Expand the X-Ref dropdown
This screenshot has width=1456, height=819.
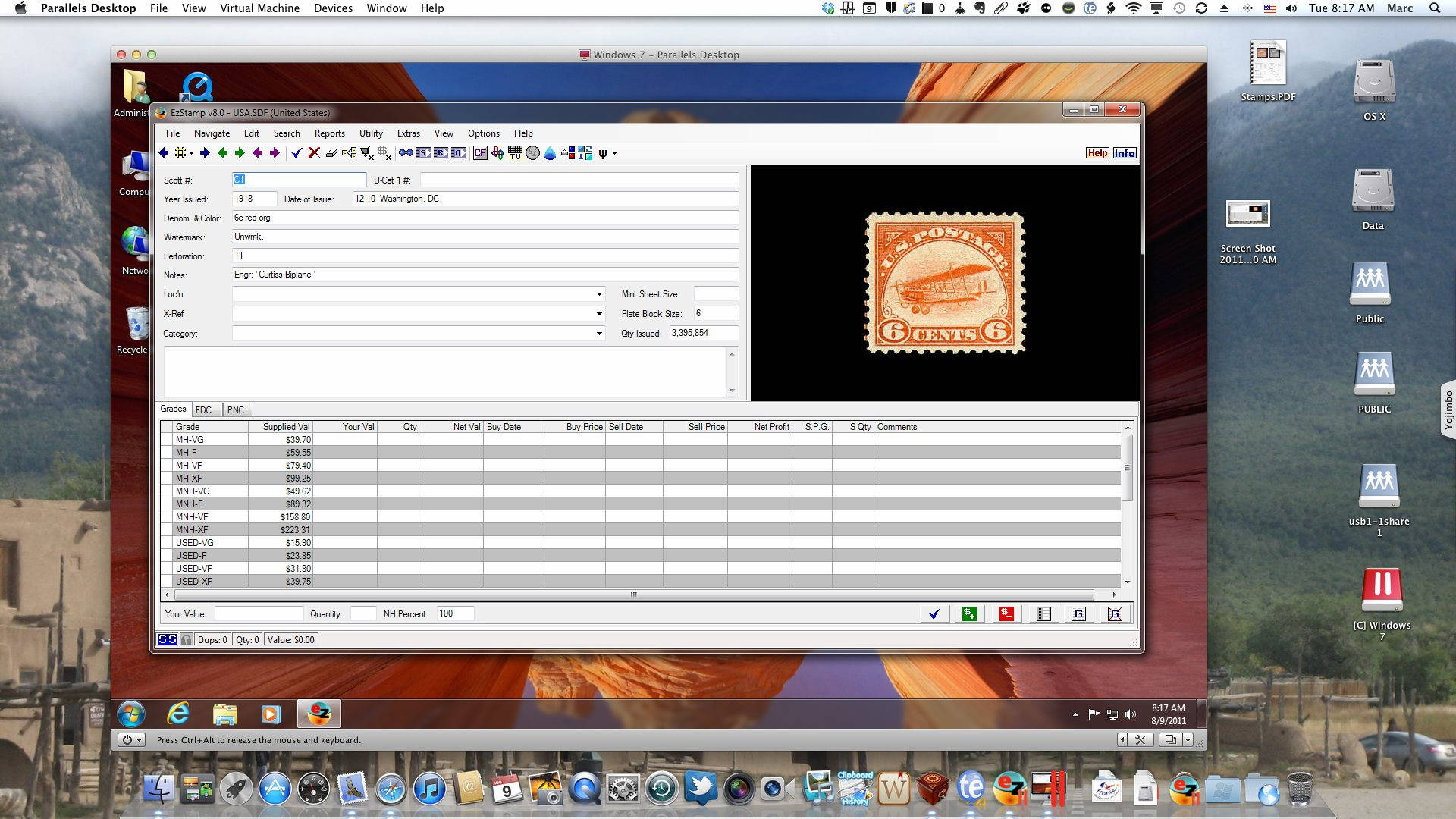coord(599,314)
